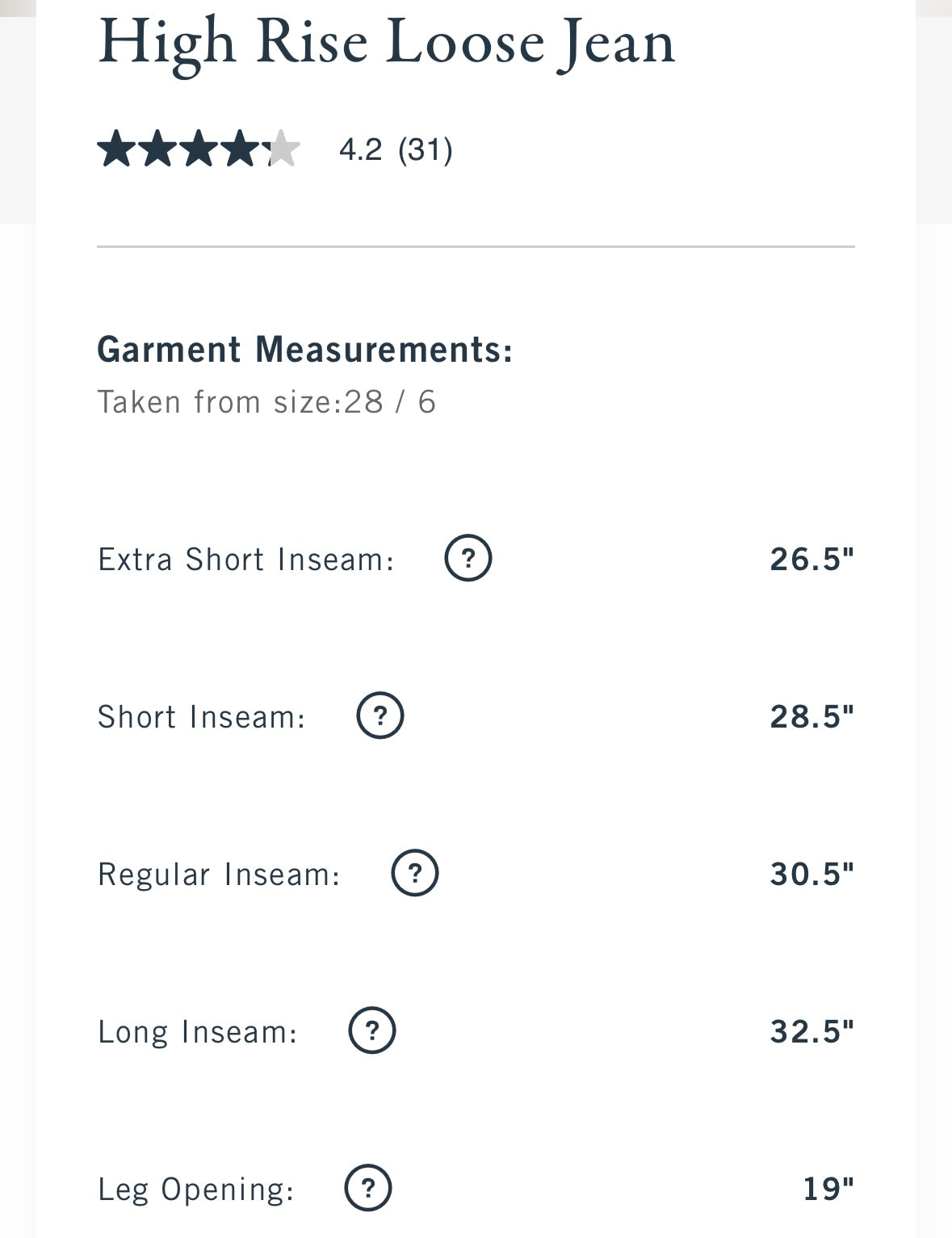This screenshot has width=952, height=1238.
Task: Tap the Short Inseam question mark icon
Action: point(380,716)
